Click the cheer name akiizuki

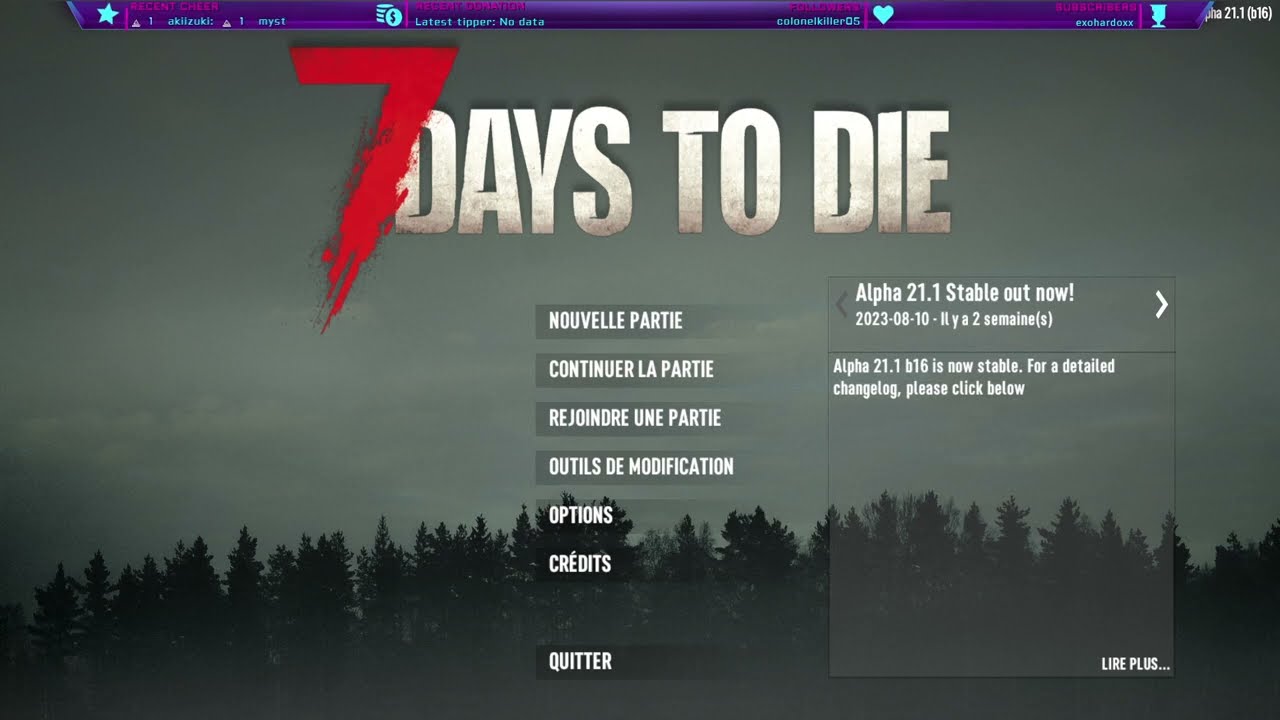(x=191, y=21)
